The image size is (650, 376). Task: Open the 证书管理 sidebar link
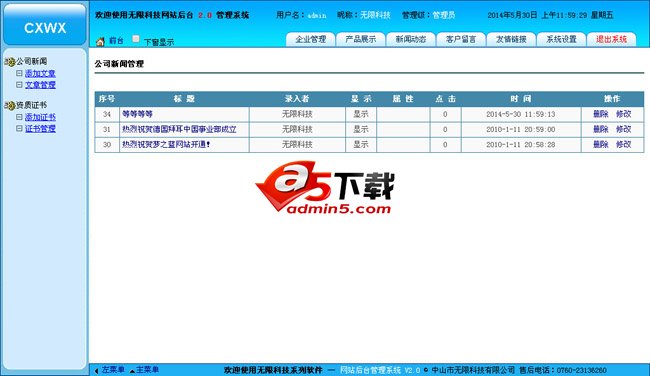coord(40,129)
